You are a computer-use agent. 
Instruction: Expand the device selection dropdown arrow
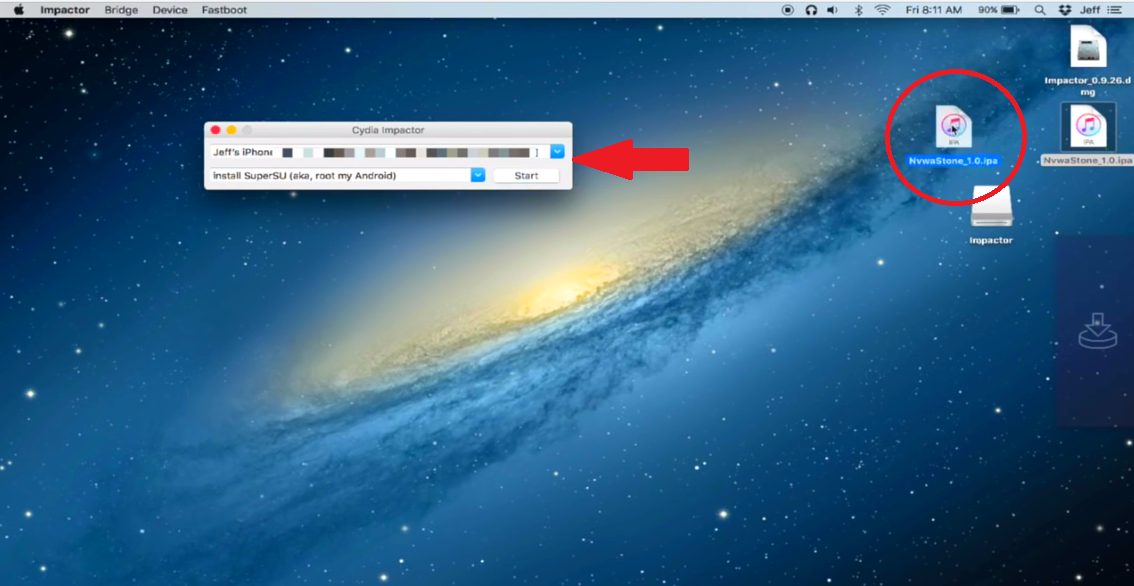[557, 152]
